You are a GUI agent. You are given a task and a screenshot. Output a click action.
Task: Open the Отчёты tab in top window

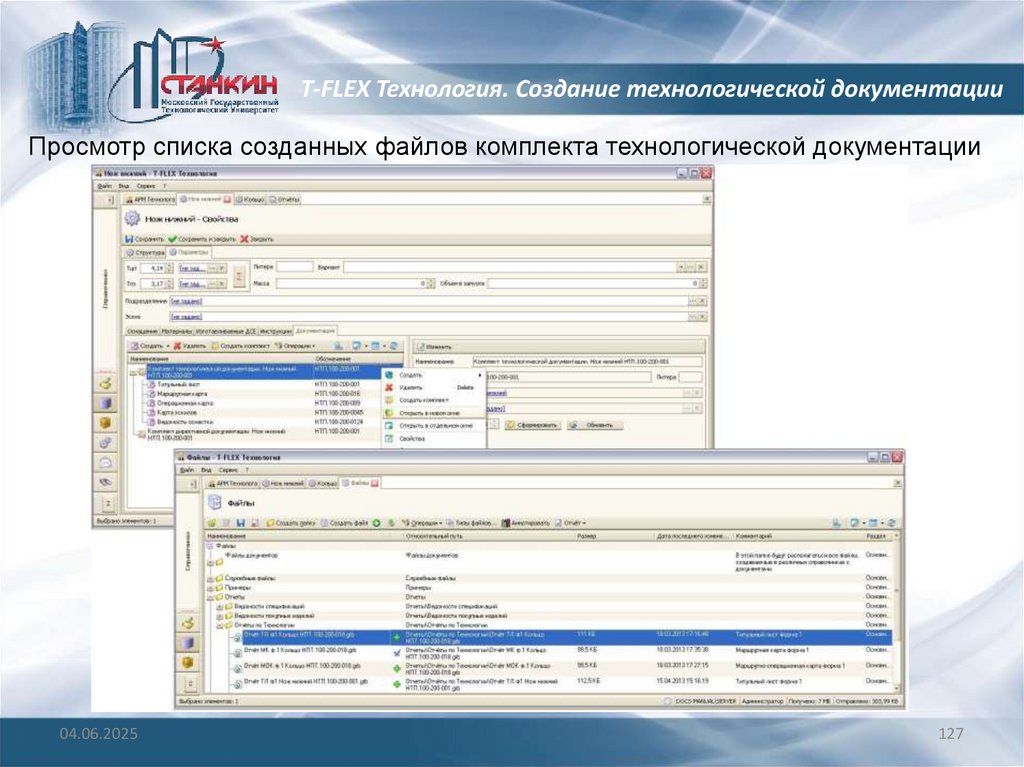pos(284,199)
